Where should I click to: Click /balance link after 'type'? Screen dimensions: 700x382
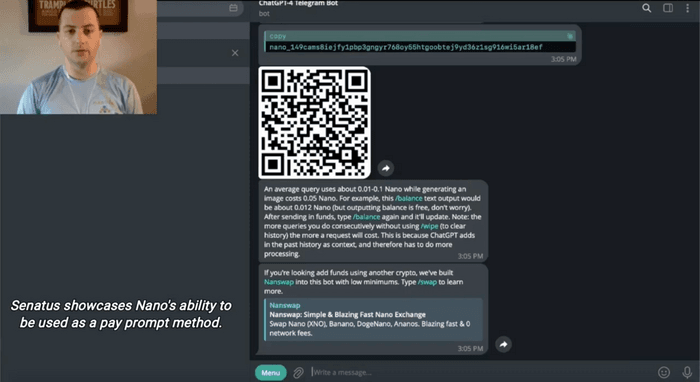pos(366,217)
